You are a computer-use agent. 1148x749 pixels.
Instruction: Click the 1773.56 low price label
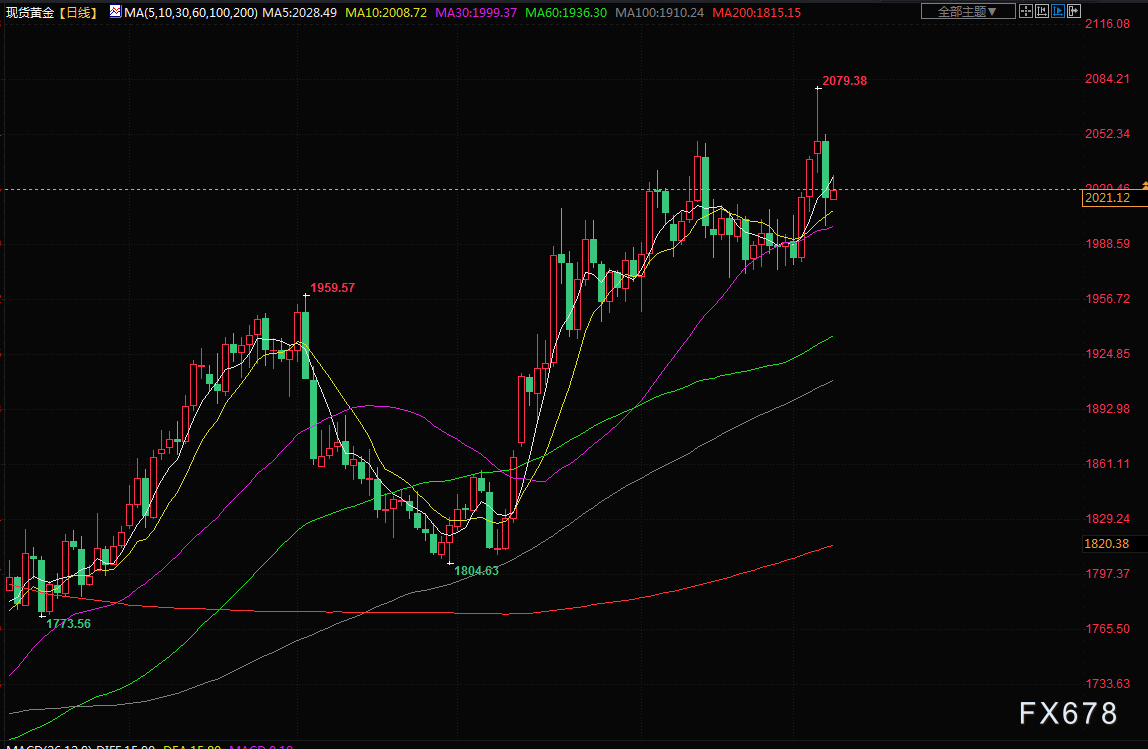(69, 623)
